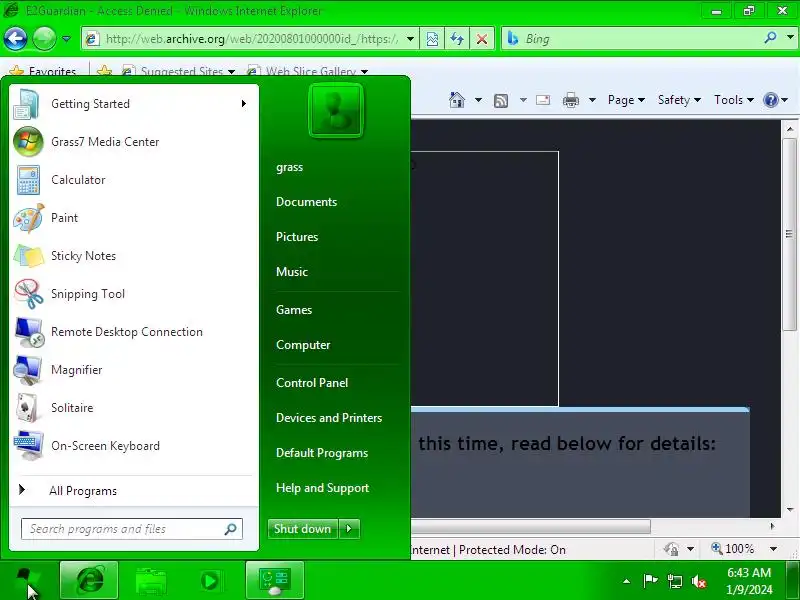
Task: Click the Action Center flag tray icon
Action: 650,581
